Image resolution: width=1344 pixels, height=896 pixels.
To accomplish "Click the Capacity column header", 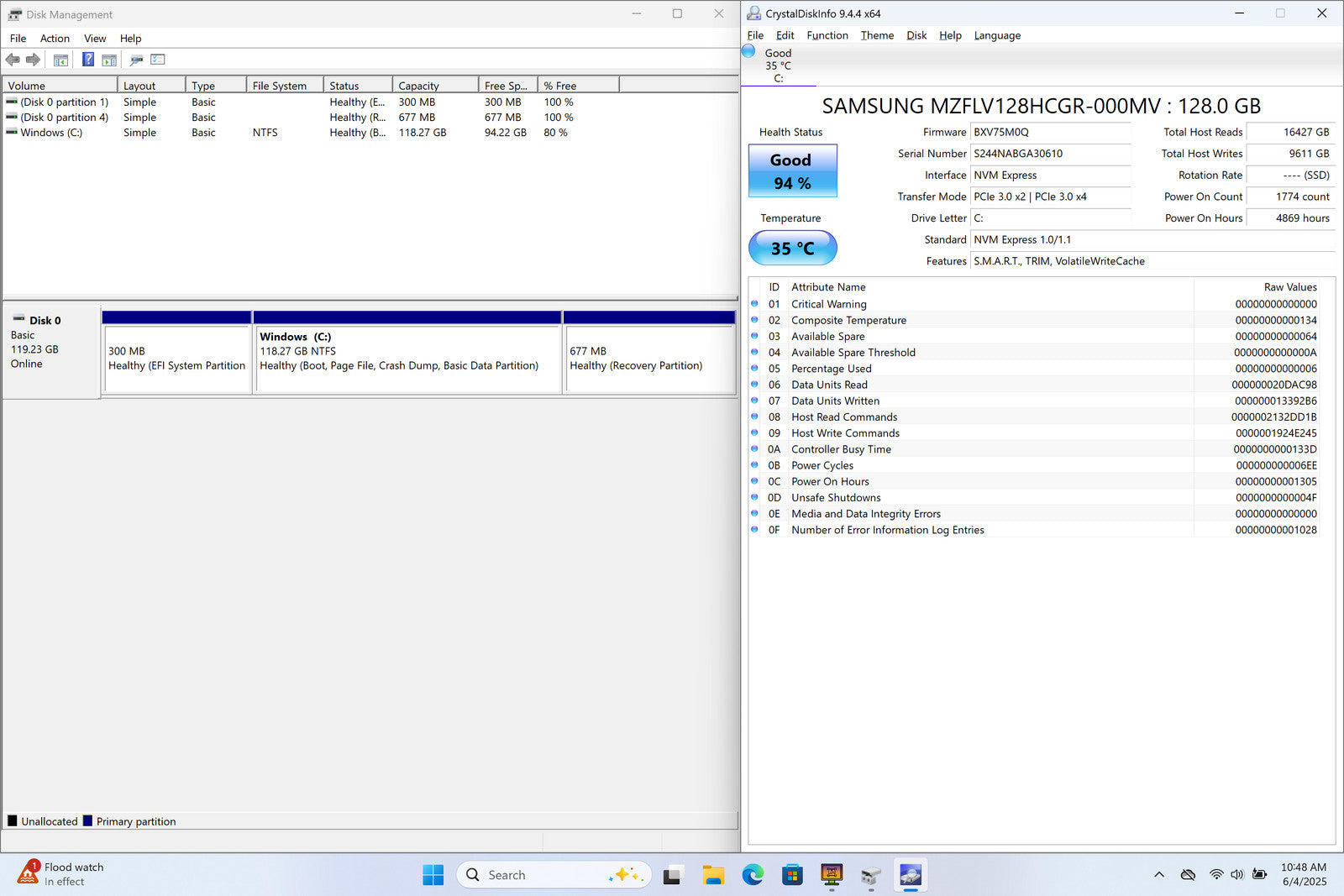I will [x=434, y=86].
